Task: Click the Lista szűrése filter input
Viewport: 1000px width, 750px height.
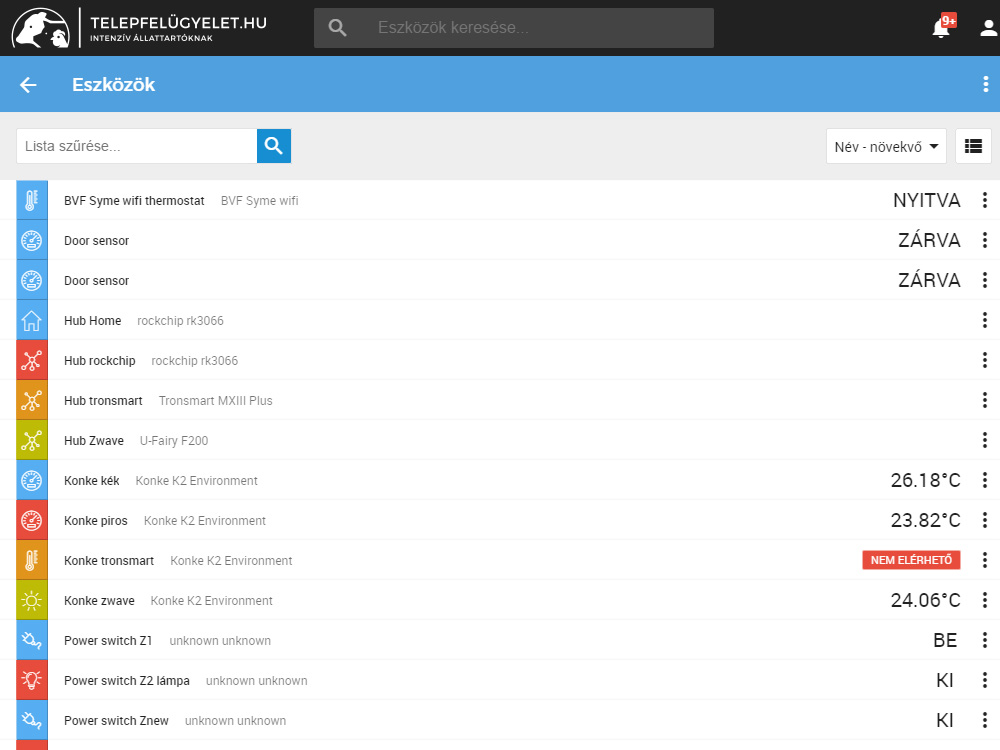Action: 136,146
